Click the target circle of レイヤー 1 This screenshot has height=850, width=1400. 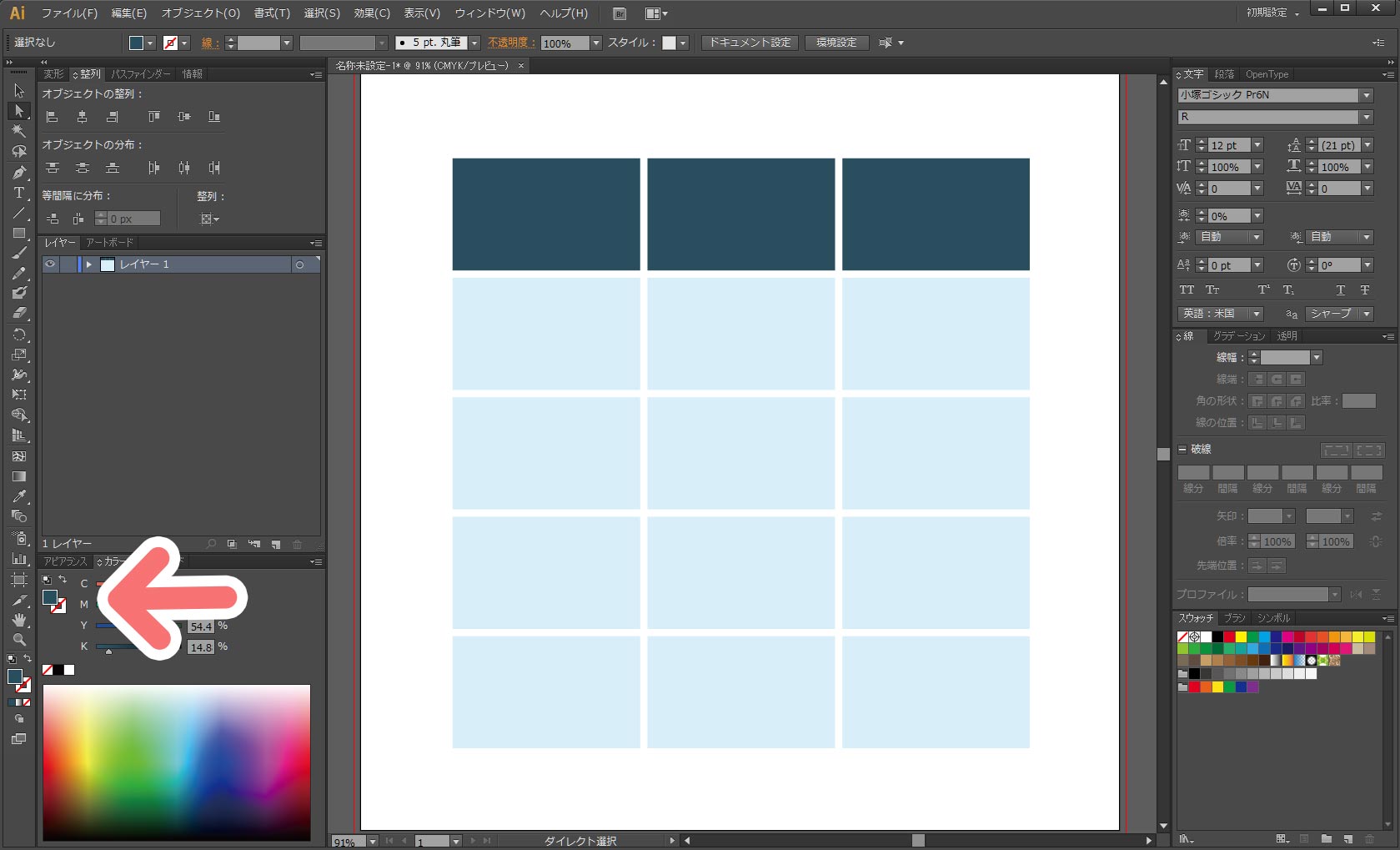coord(300,264)
